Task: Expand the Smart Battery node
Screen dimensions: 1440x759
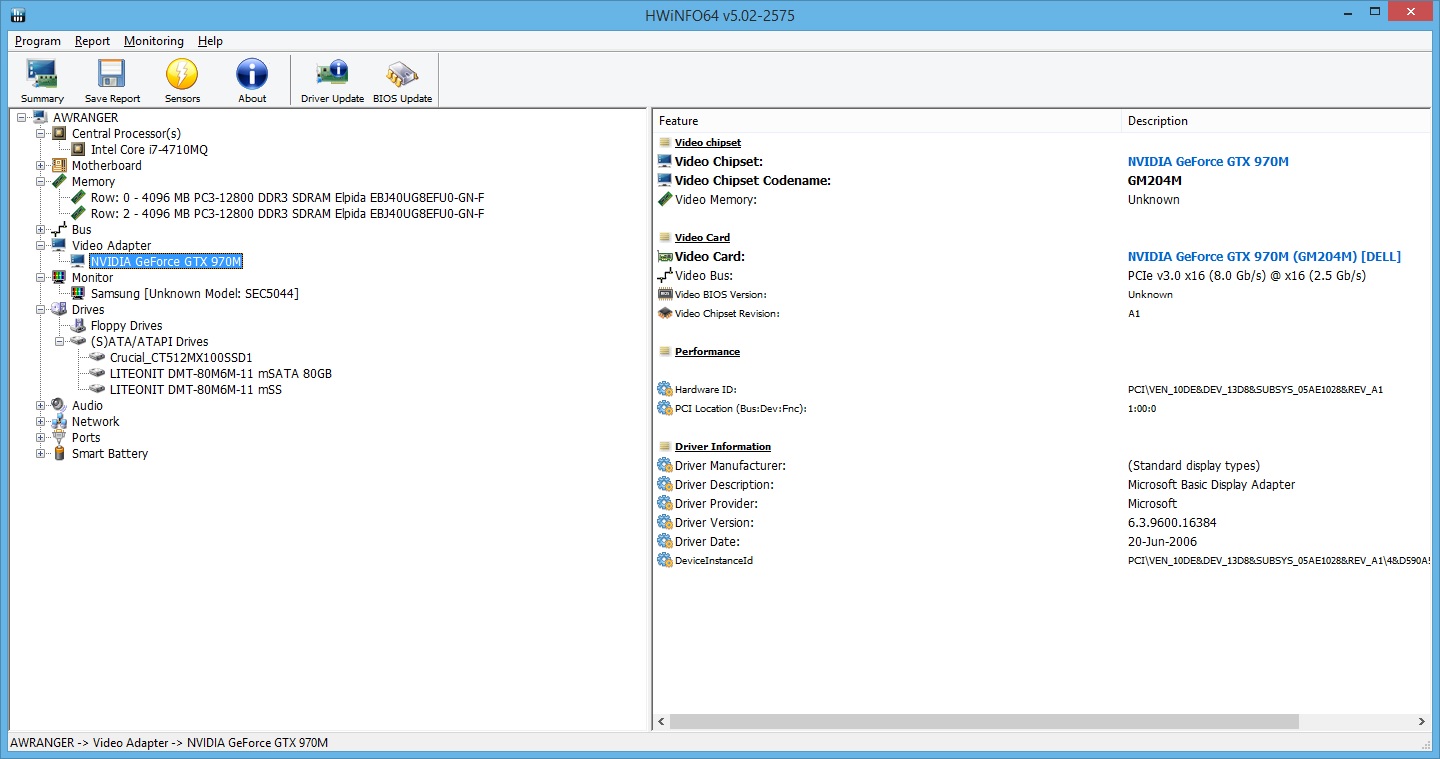Action: [x=41, y=454]
